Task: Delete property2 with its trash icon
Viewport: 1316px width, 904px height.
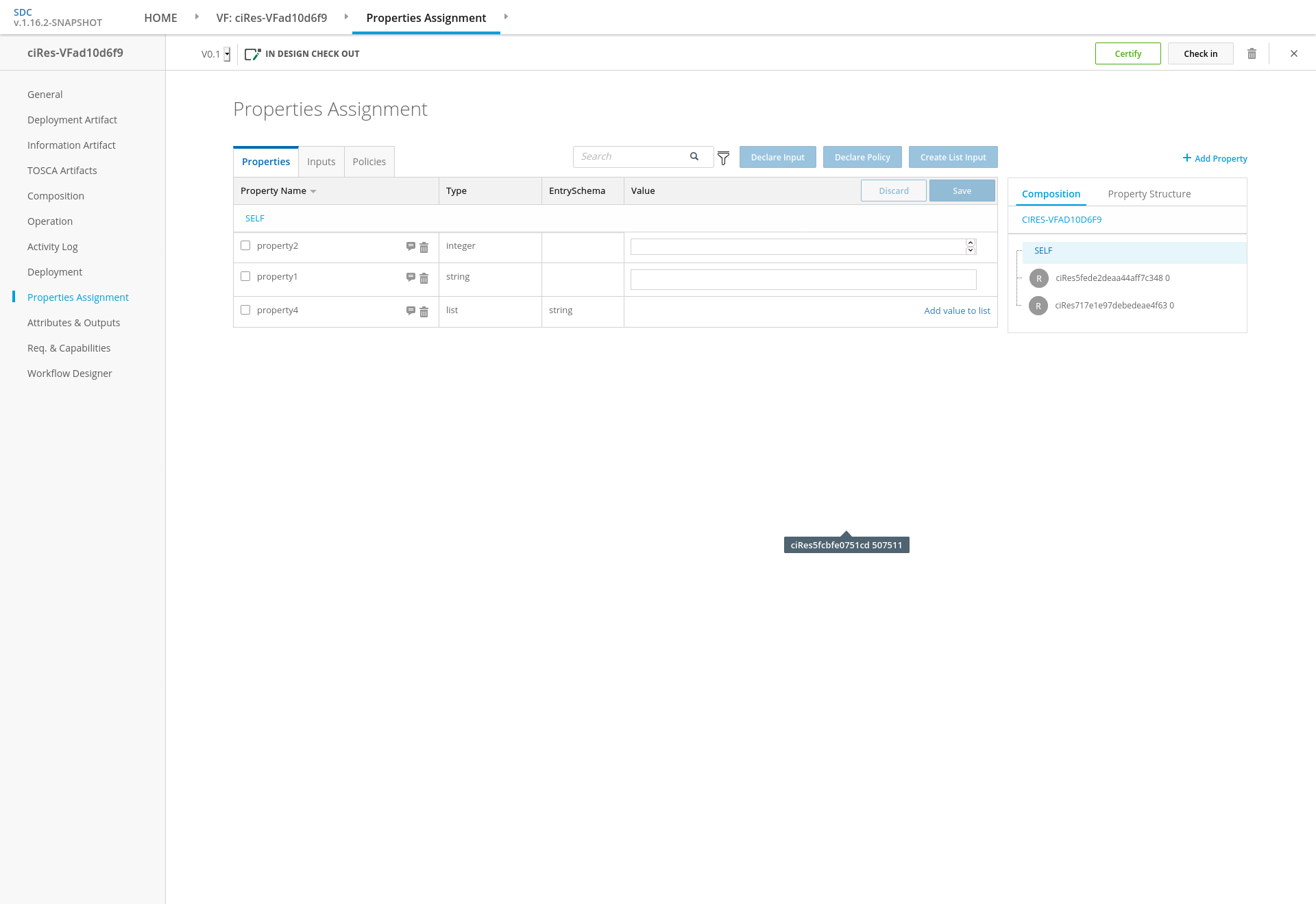Action: coord(424,247)
